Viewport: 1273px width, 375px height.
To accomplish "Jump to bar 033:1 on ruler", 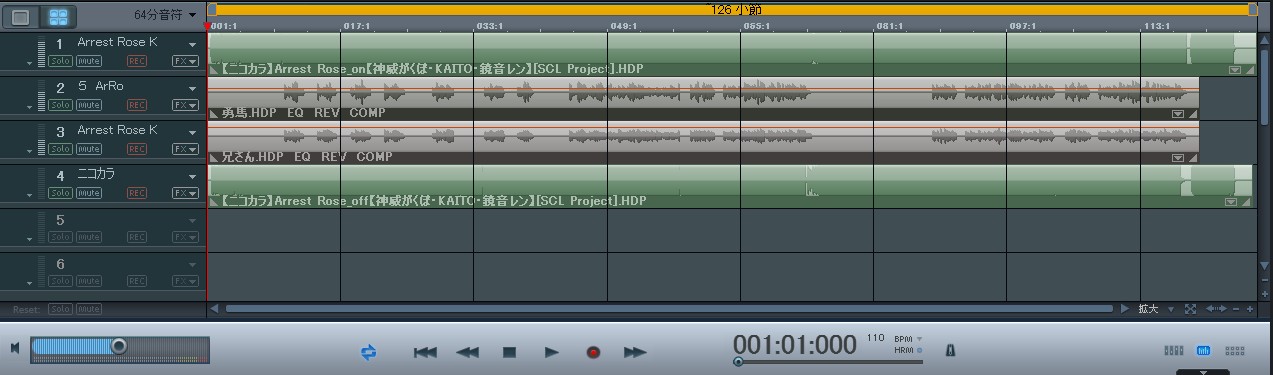I will click(490, 26).
